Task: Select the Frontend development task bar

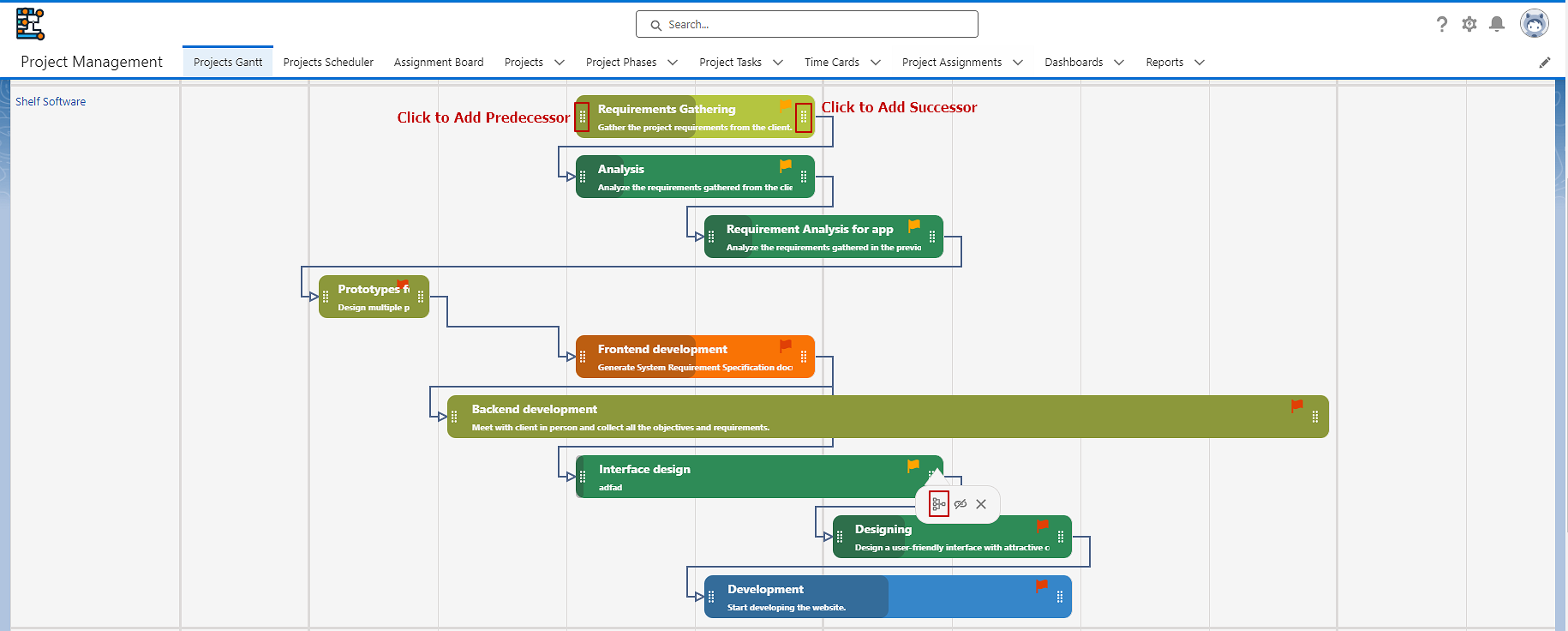Action: pyautogui.click(x=685, y=357)
